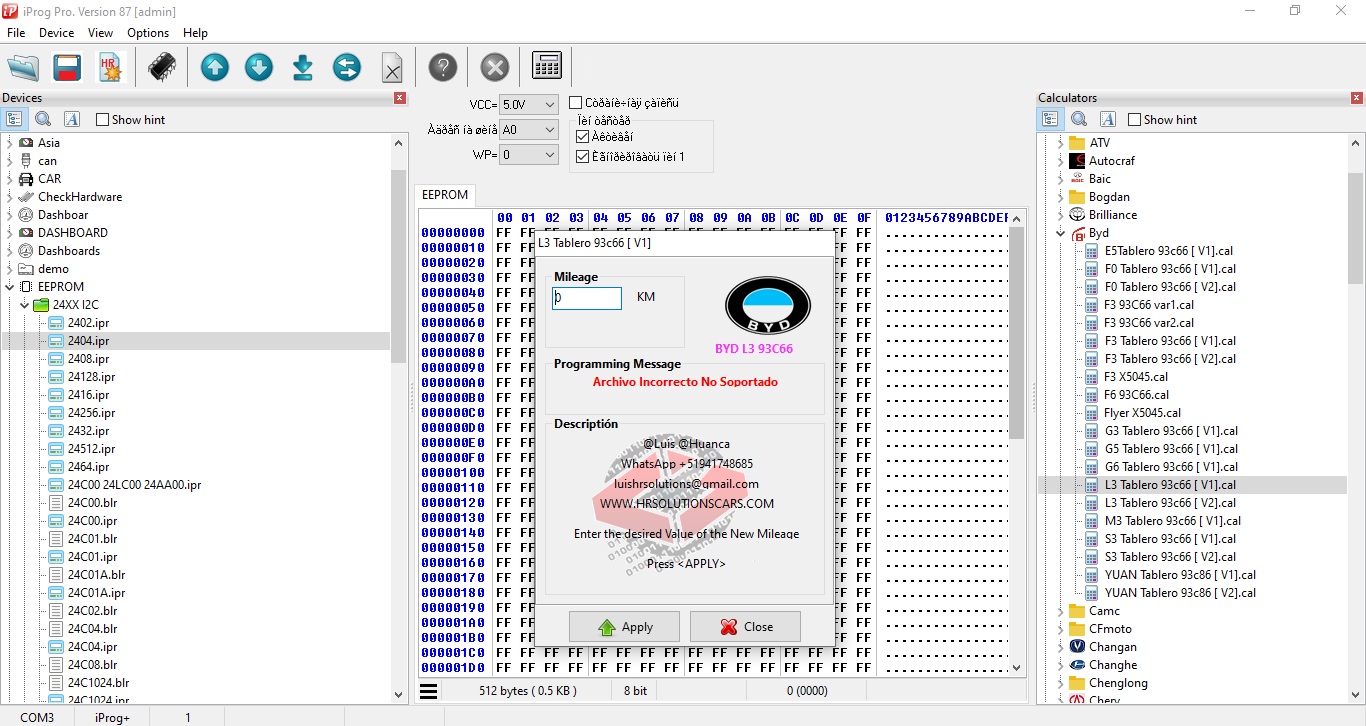Click Calculators panel letter A icon
Screen dimensions: 1366x726
click(1108, 119)
